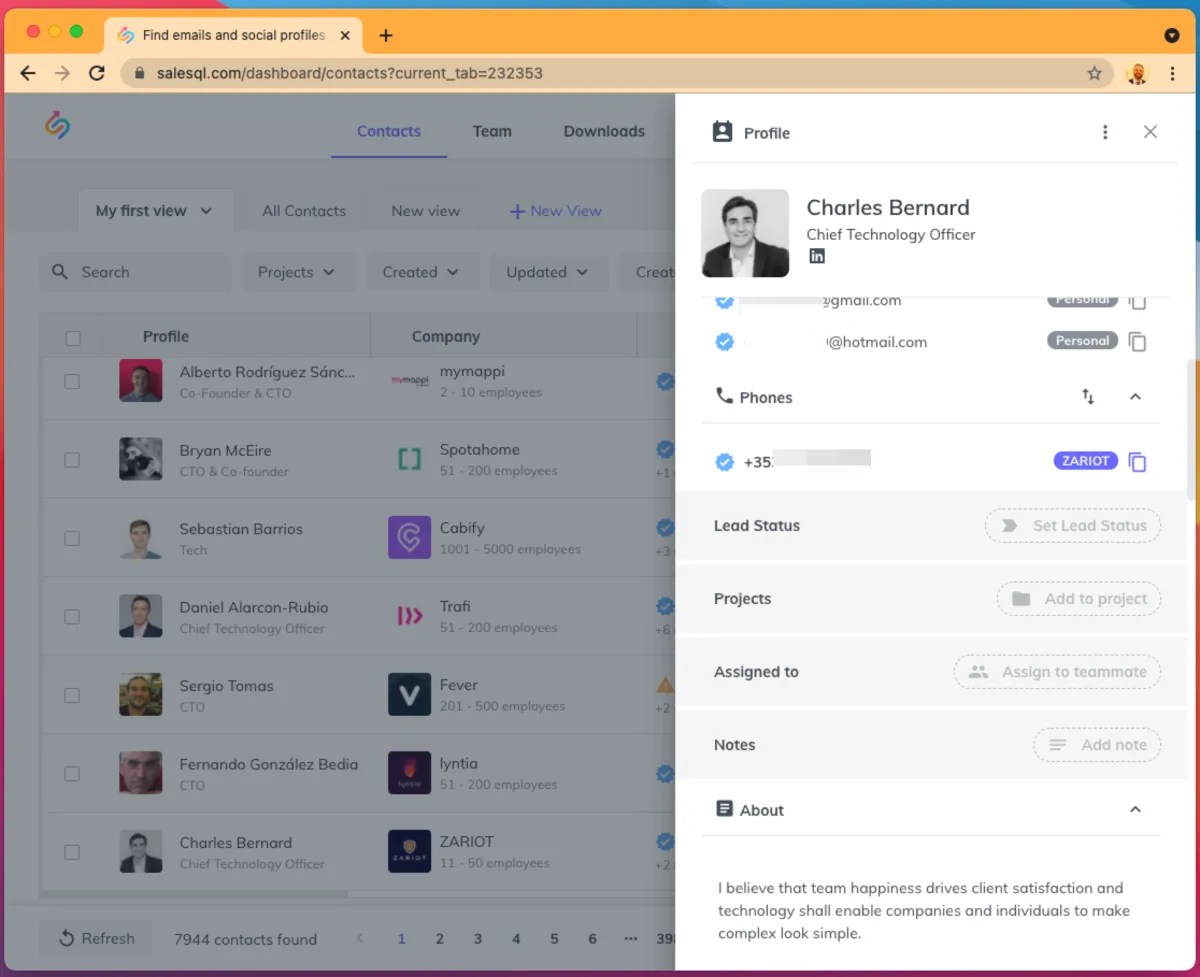The height and width of the screenshot is (977, 1200).
Task: Click the SalesQL logo icon
Action: click(x=57, y=126)
